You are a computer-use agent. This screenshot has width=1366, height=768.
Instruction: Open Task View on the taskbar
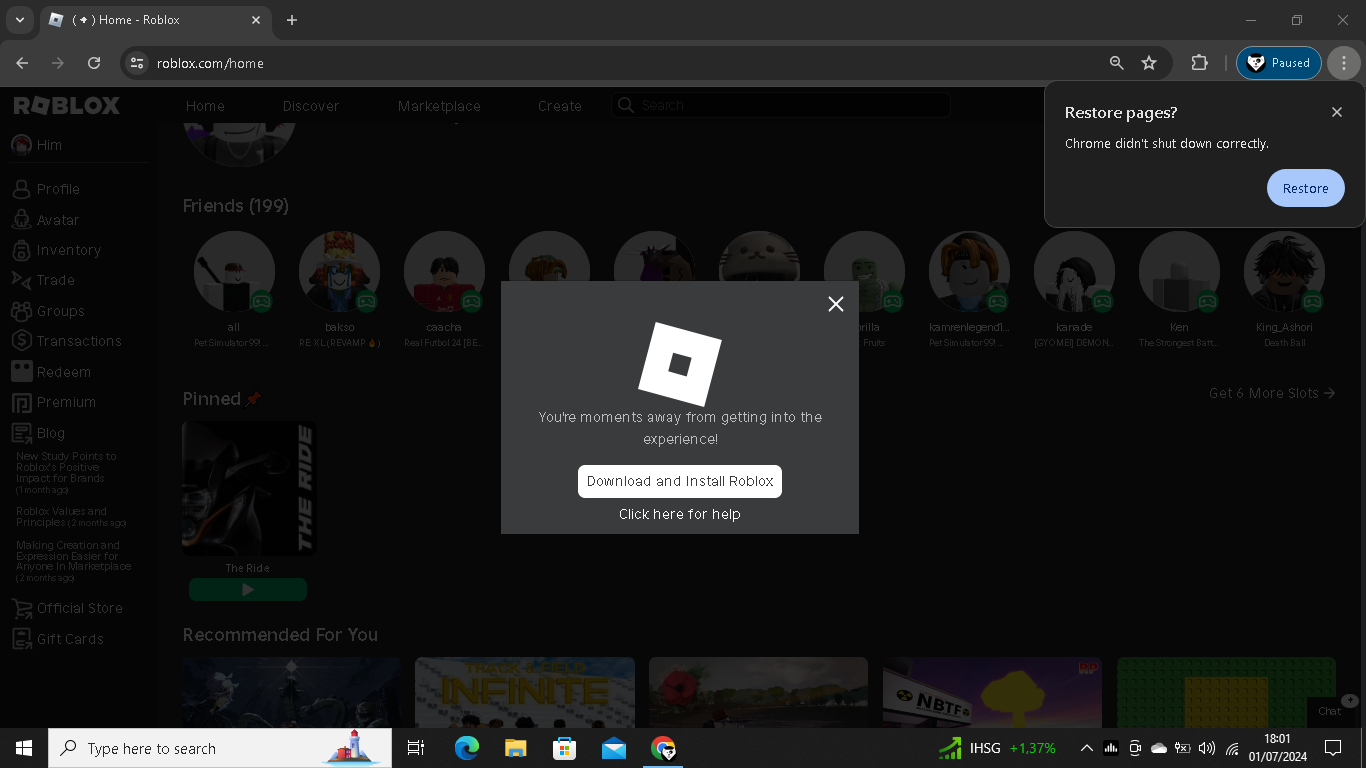pyautogui.click(x=416, y=748)
